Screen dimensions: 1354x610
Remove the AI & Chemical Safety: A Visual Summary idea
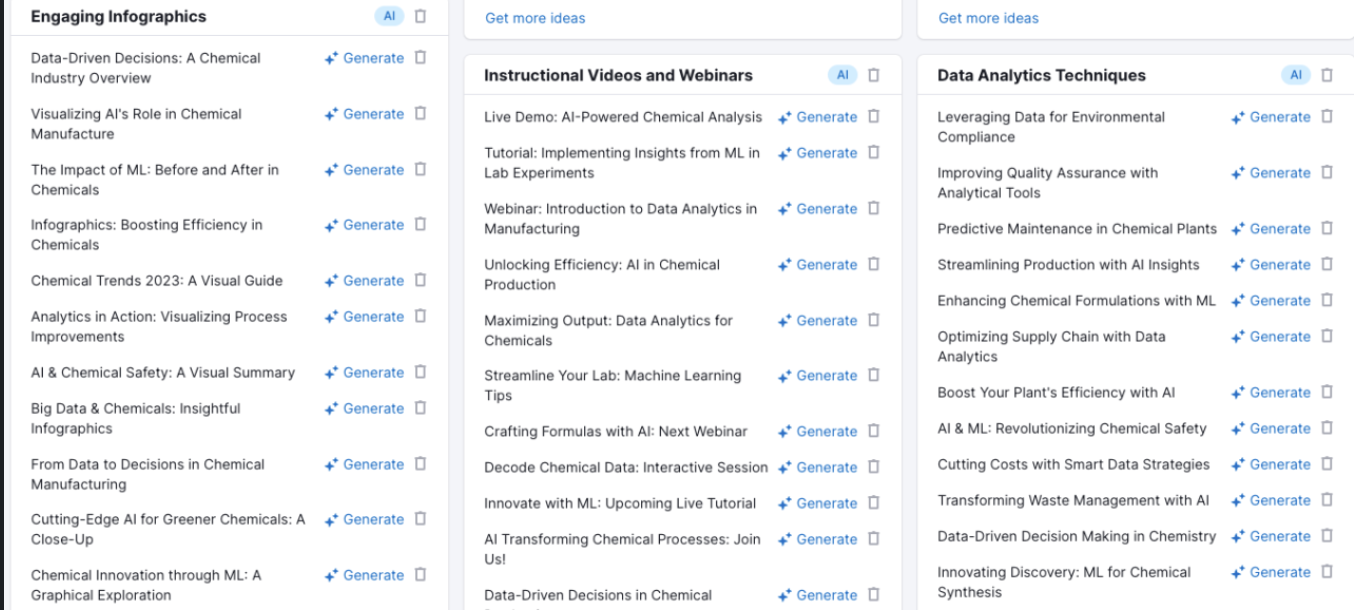coord(420,373)
